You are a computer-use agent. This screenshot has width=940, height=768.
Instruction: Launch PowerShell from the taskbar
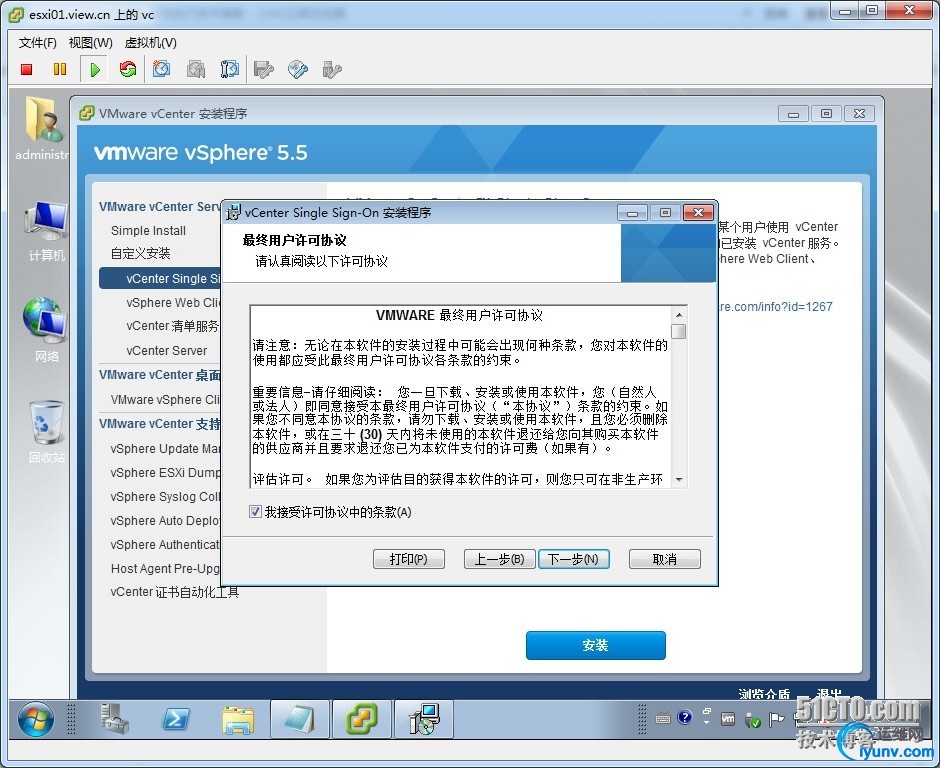[x=176, y=718]
